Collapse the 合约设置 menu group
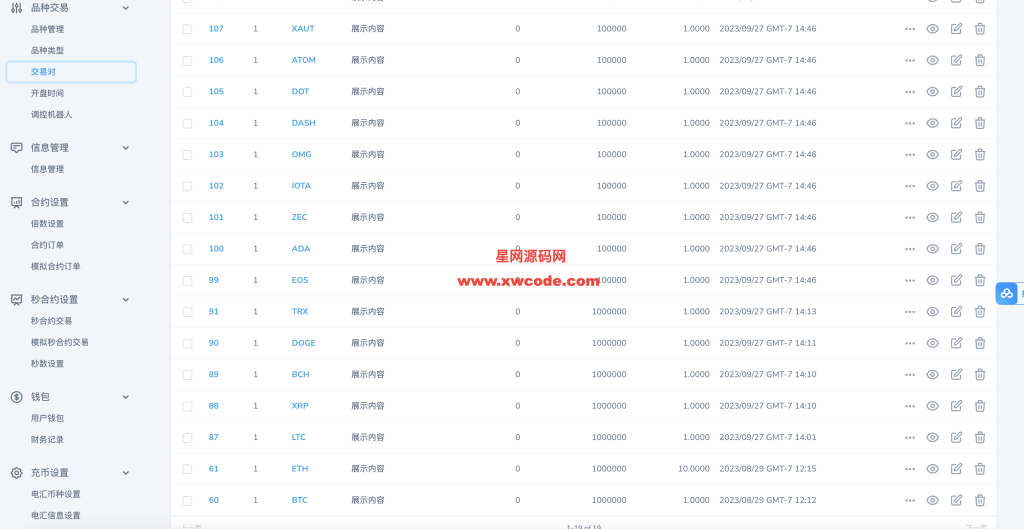Screen dimensions: 1024x529 click(125, 202)
